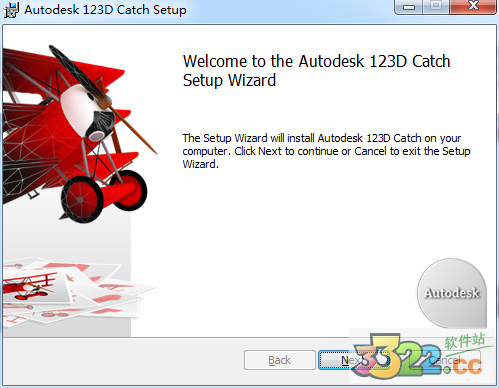Close the setup window with the X
The image size is (499, 388).
point(473,6)
